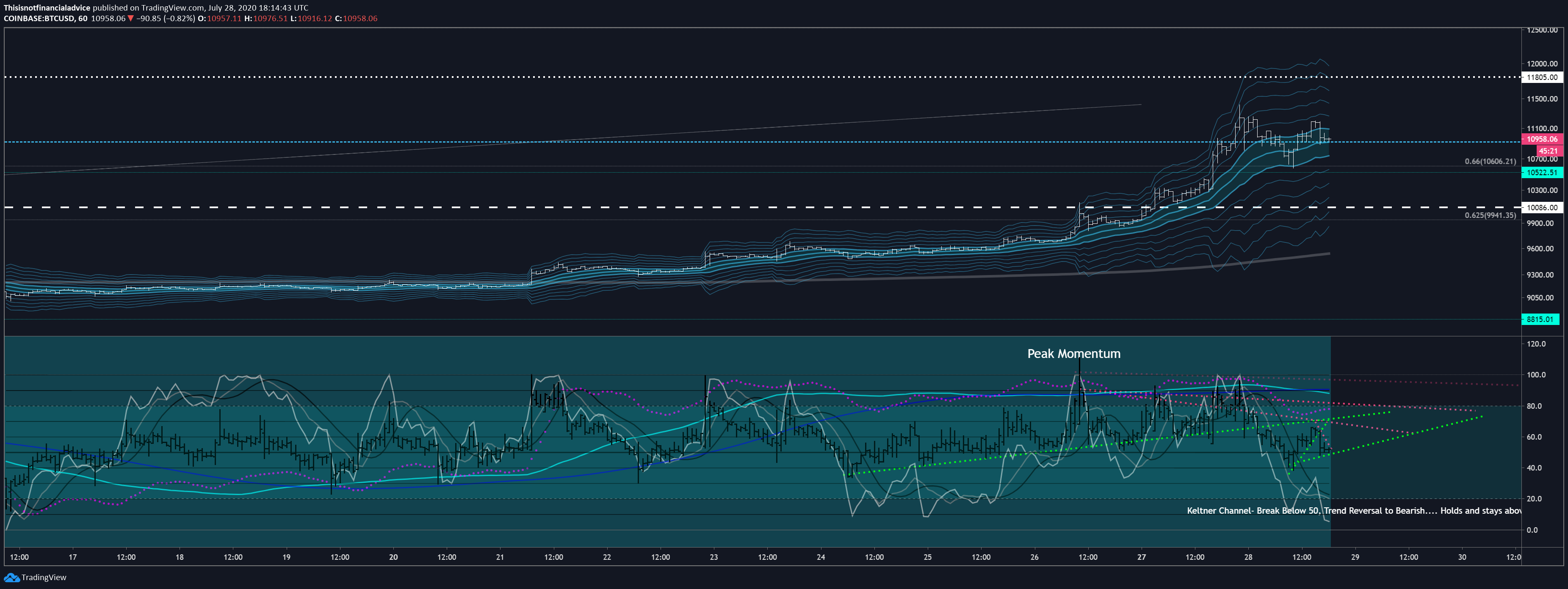1568x589 pixels.
Task: Click the 11805.00 price line label
Action: point(1542,77)
